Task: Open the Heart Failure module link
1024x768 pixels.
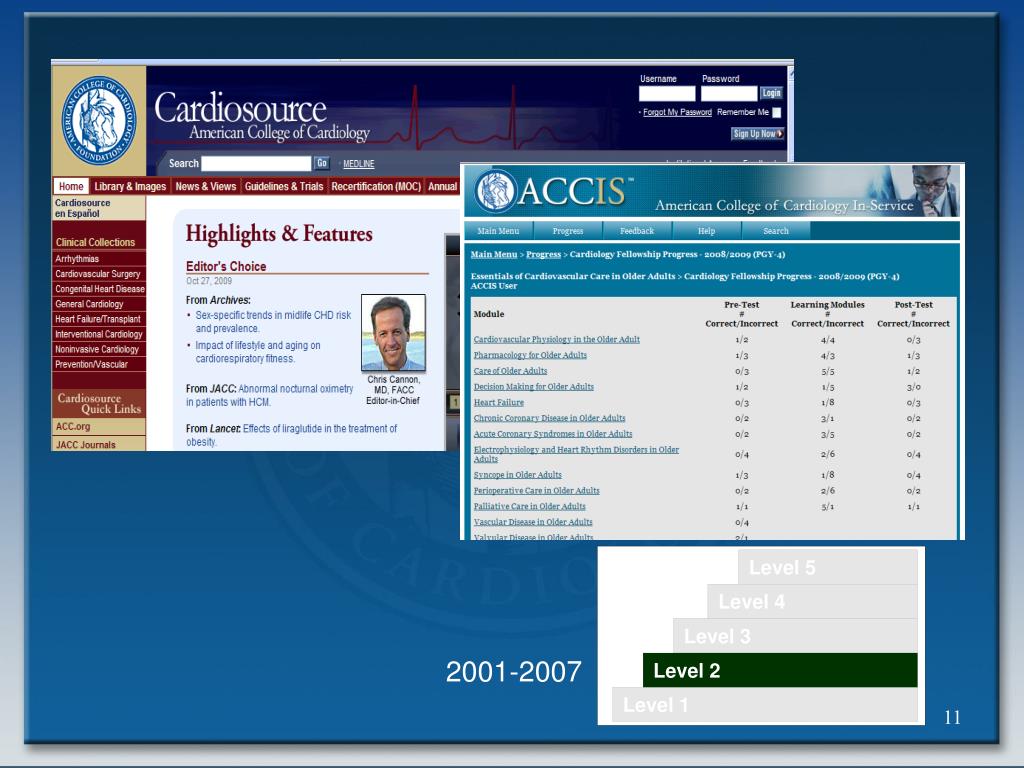Action: tap(498, 402)
